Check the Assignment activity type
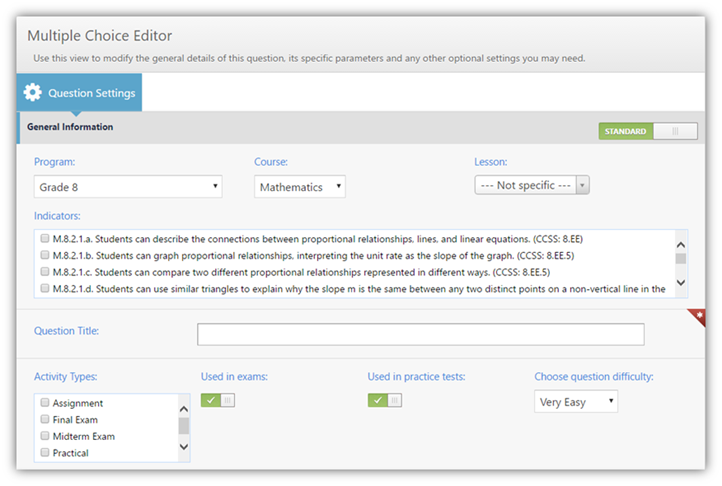722x486 pixels. tap(44, 403)
